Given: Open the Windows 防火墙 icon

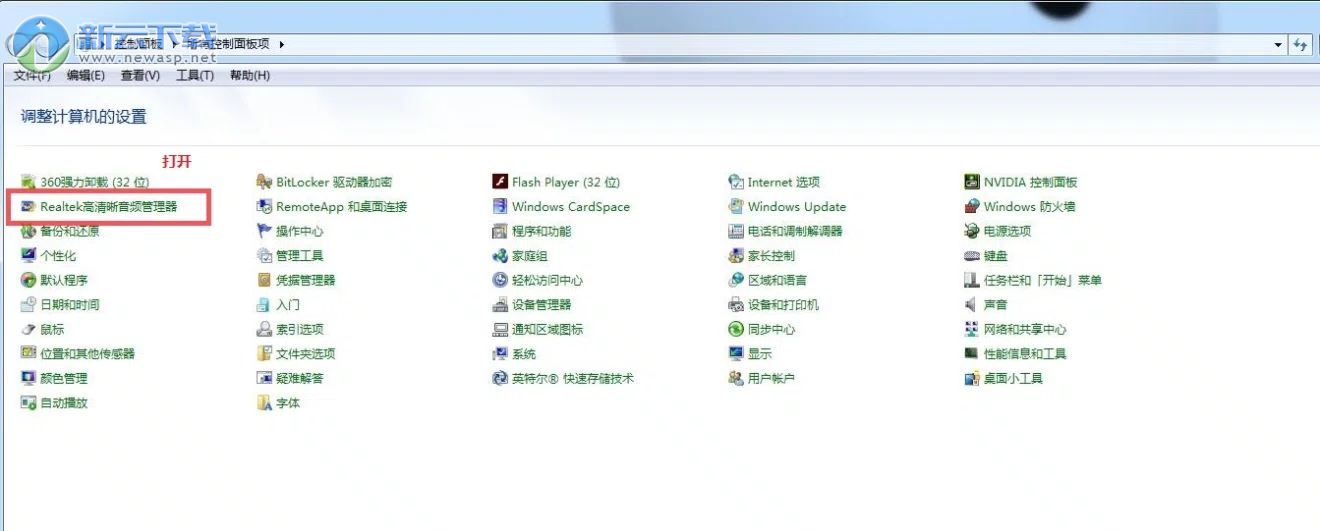Looking at the screenshot, I should click(972, 207).
